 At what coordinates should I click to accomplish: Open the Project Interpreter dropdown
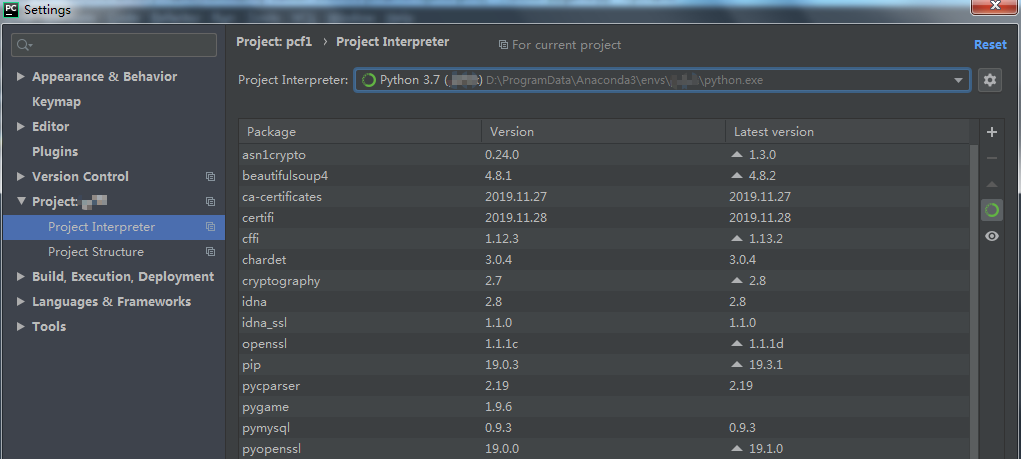(958, 80)
